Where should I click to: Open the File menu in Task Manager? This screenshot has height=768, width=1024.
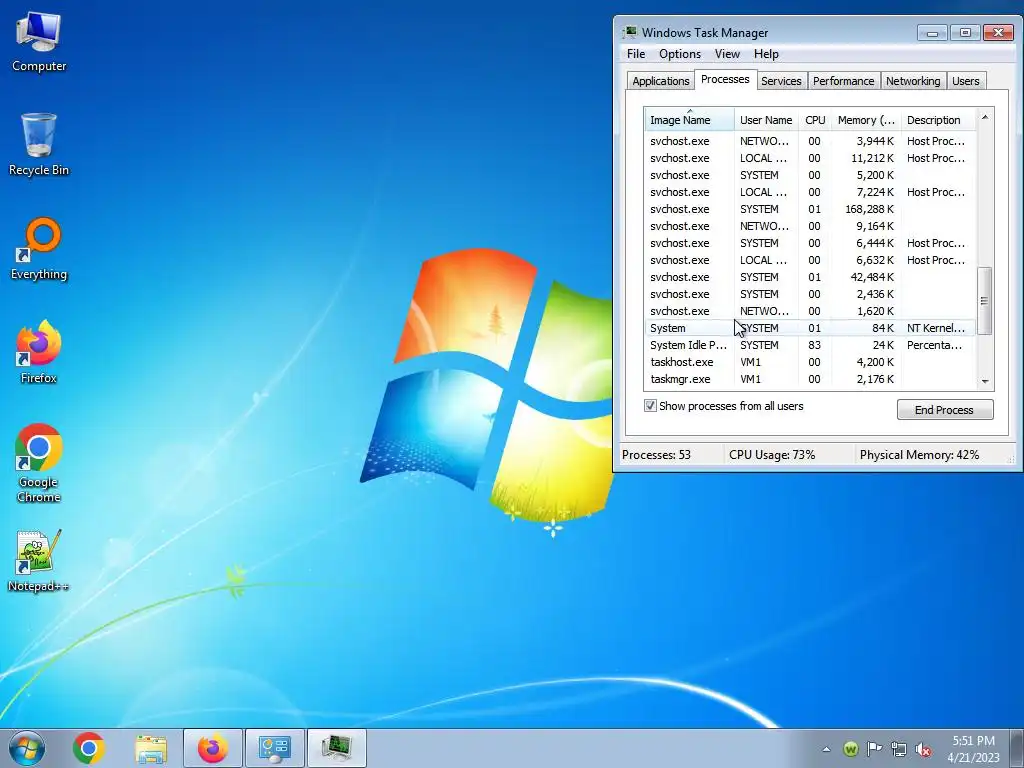tap(635, 54)
